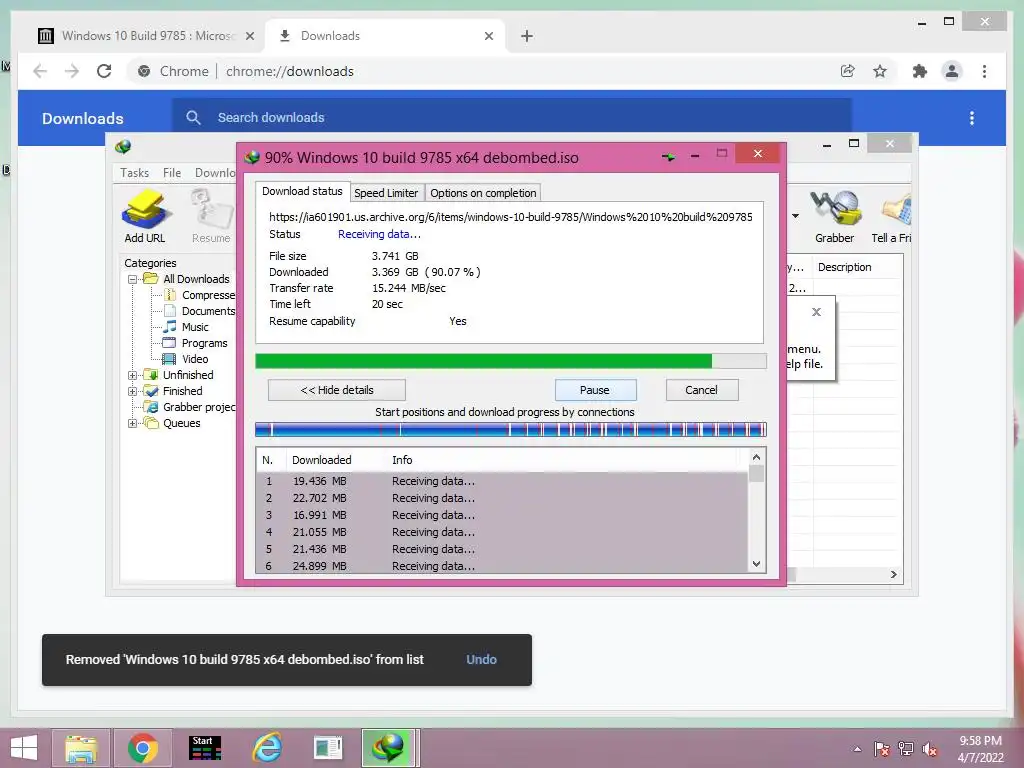Select connection row 1 with 19.436 MB
The height and width of the screenshot is (768, 1024).
point(502,481)
